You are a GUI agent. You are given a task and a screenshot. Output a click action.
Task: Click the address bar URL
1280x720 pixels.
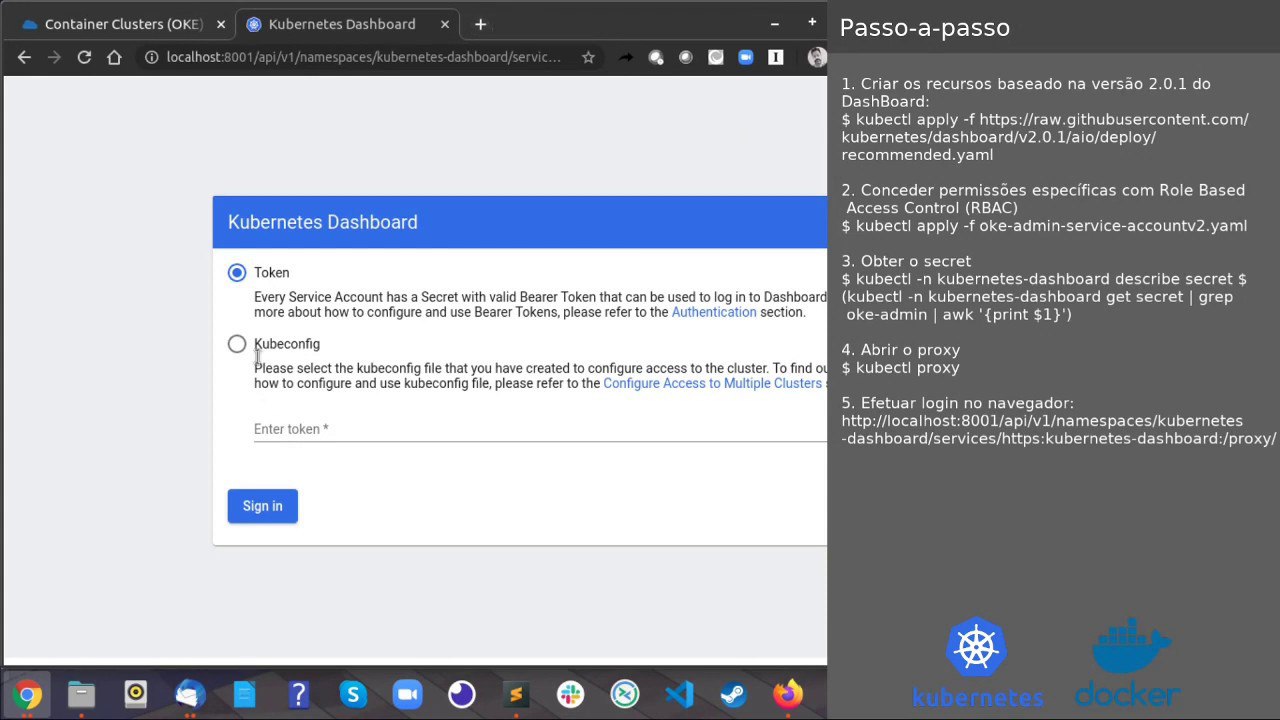click(364, 57)
